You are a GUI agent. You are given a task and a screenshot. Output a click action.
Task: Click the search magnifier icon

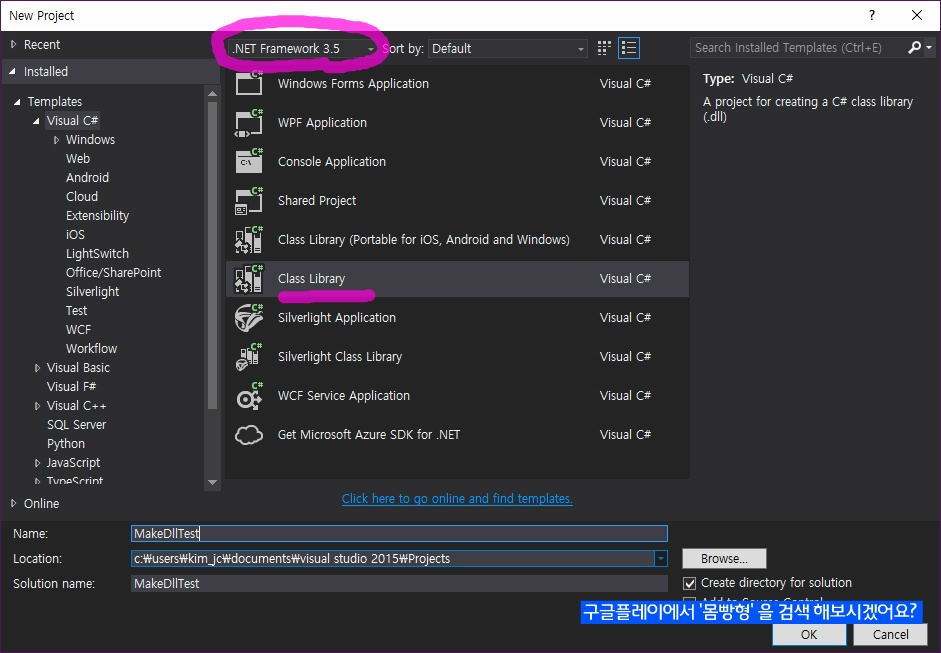point(914,47)
